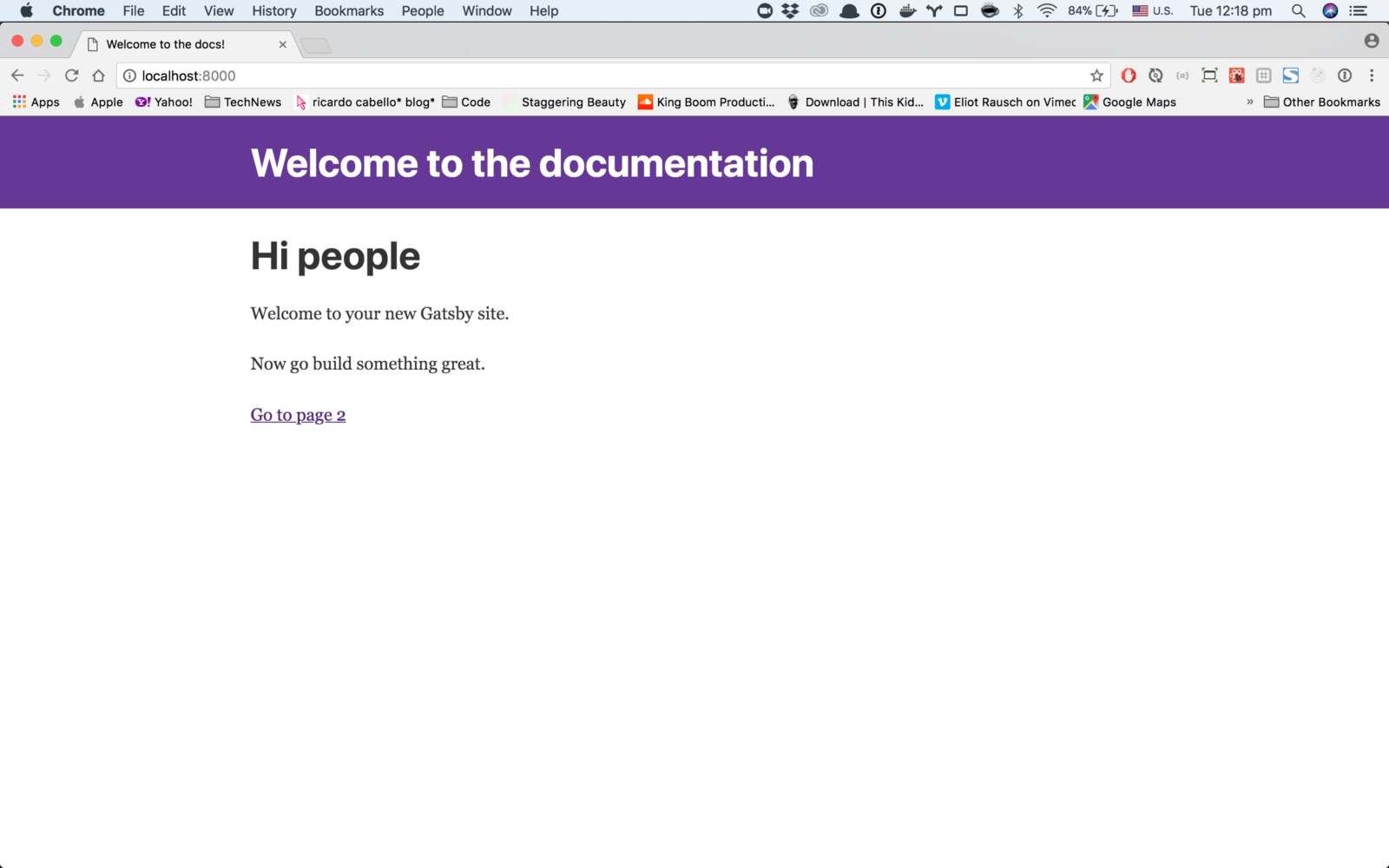The height and width of the screenshot is (868, 1389).
Task: Open the Apps bookmark shortcut
Action: [x=36, y=102]
